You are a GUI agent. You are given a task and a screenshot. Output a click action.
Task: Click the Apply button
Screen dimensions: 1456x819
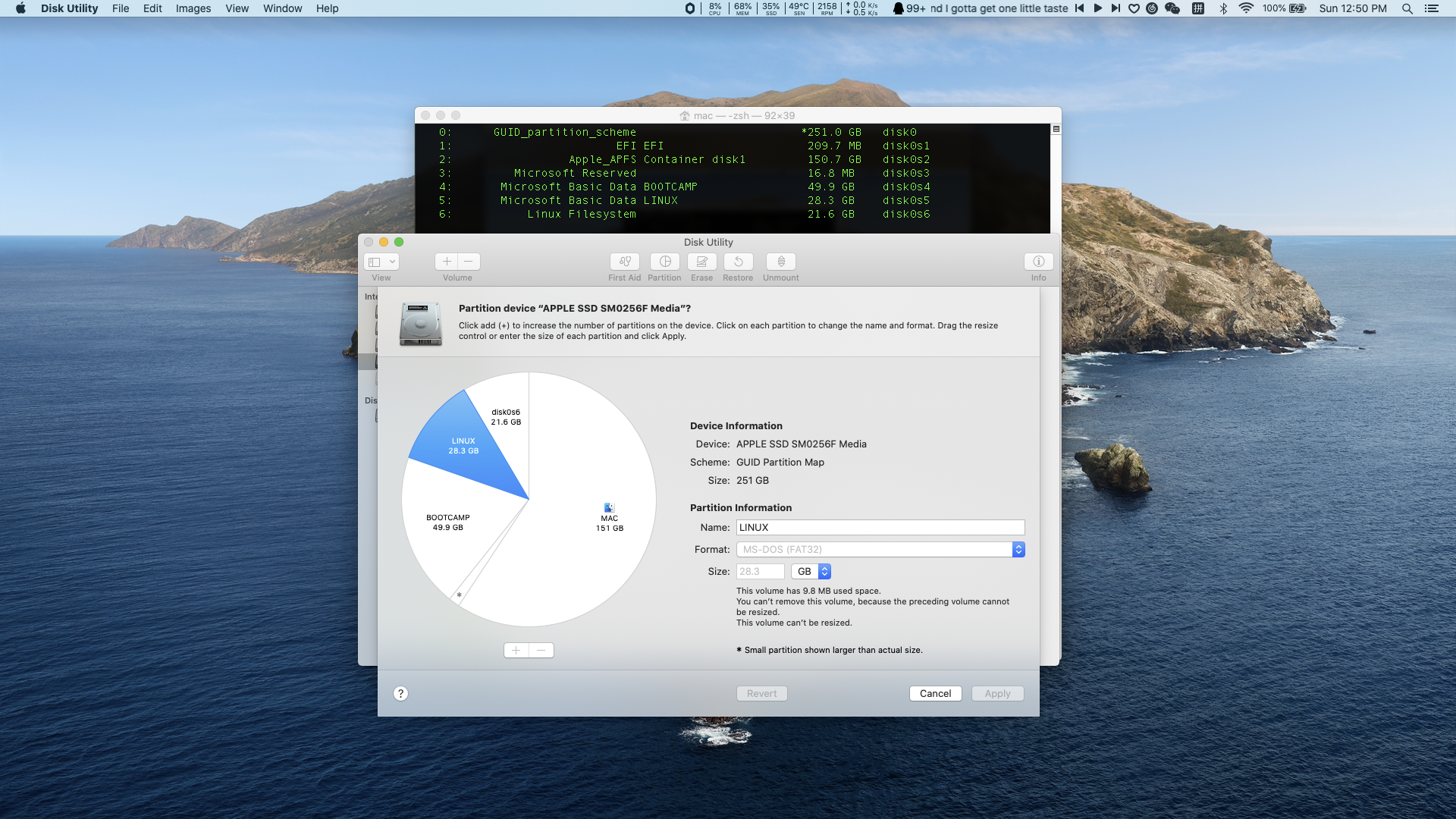tap(997, 694)
